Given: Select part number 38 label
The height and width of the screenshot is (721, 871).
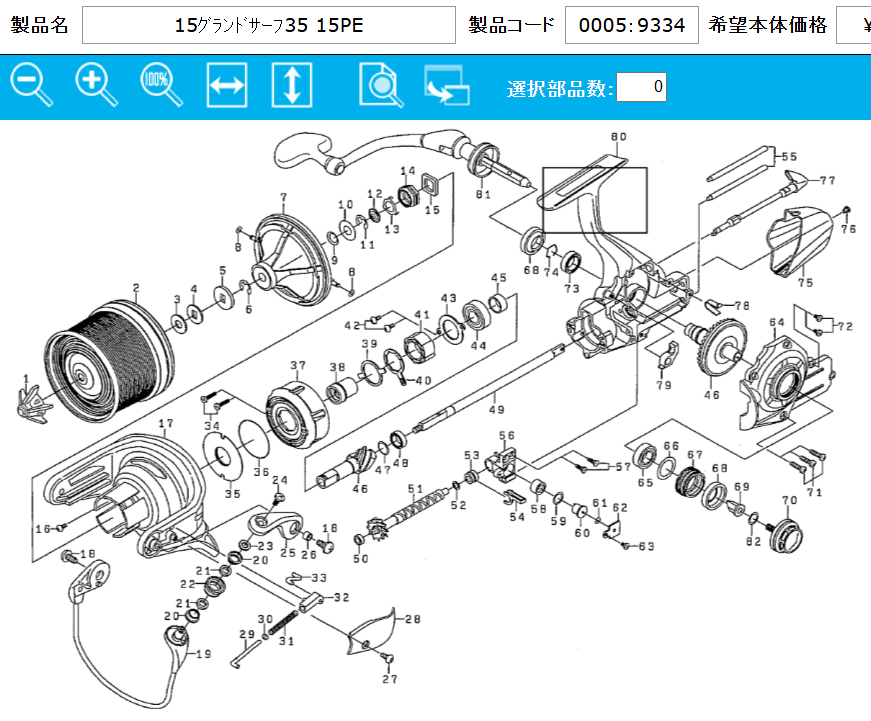Looking at the screenshot, I should tap(337, 367).
